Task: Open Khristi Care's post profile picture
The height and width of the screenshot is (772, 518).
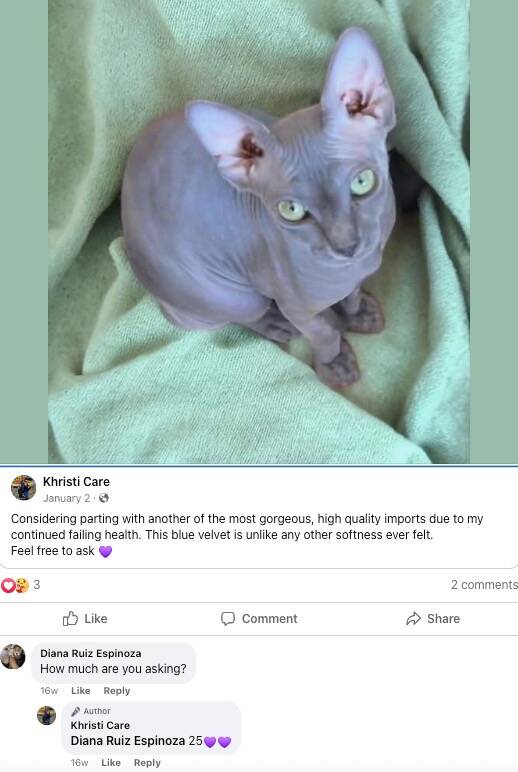Action: (23, 487)
